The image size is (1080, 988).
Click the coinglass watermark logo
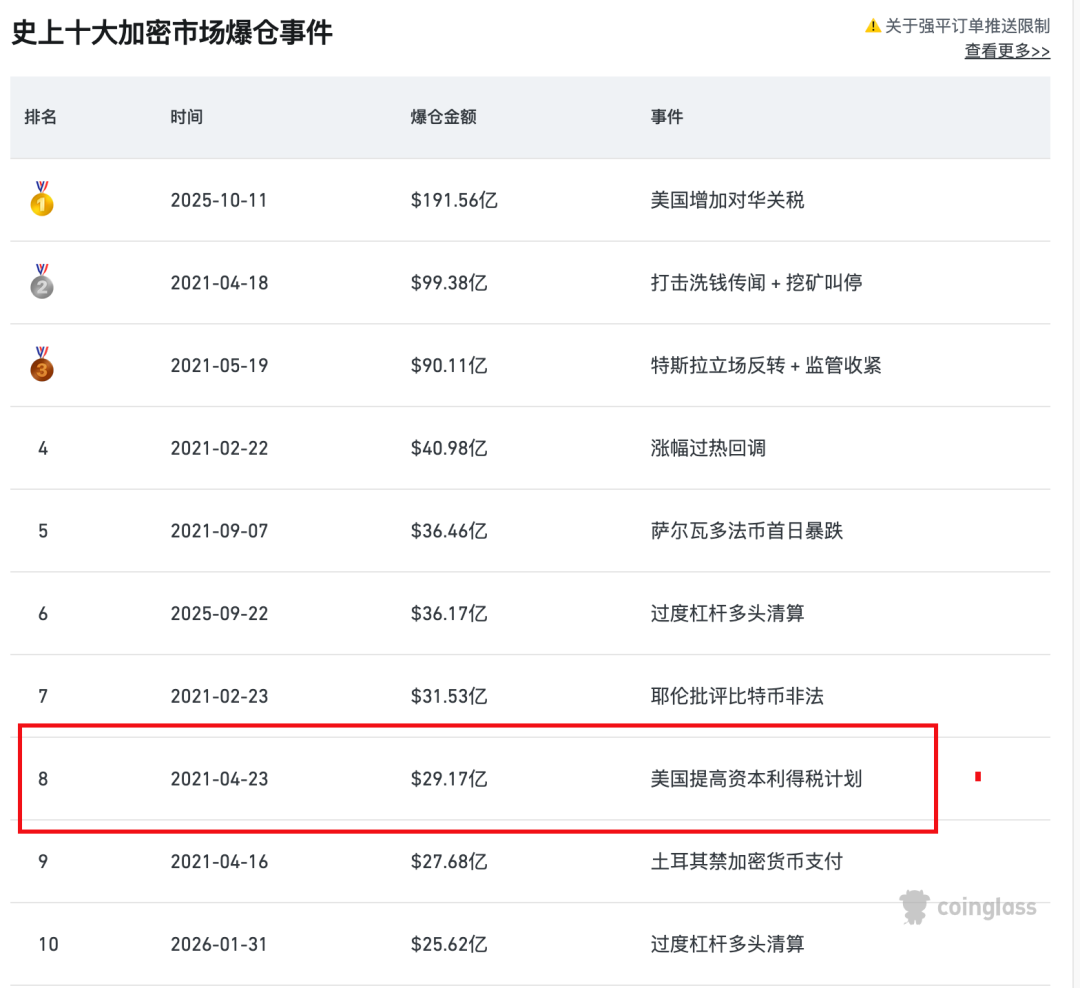coord(968,907)
